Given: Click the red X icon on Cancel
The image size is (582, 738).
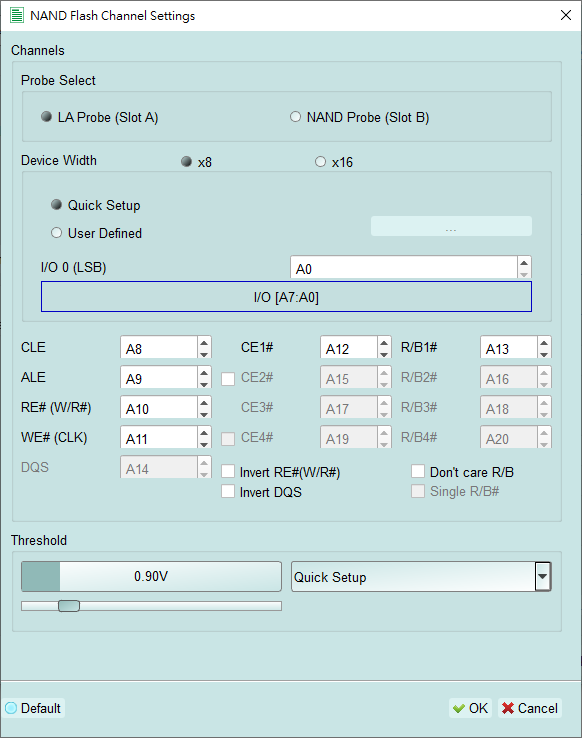Looking at the screenshot, I should pos(508,708).
